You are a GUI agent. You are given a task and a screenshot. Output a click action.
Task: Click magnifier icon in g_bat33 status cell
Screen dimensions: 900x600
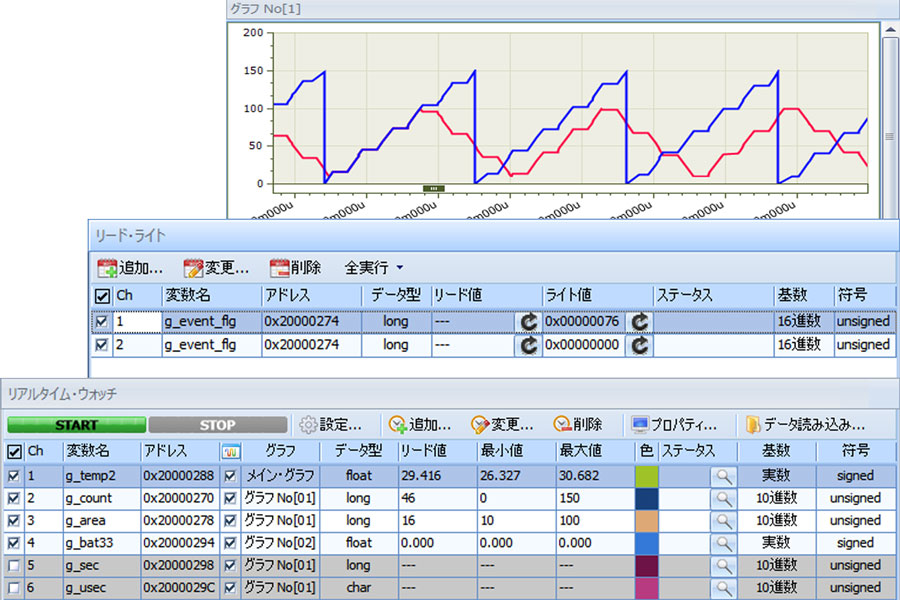(723, 544)
